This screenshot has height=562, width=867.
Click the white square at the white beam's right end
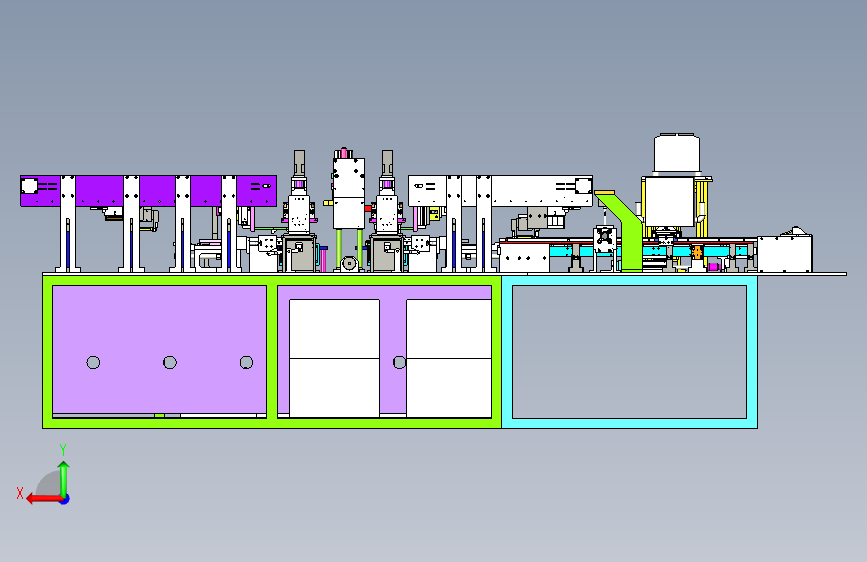click(x=583, y=185)
